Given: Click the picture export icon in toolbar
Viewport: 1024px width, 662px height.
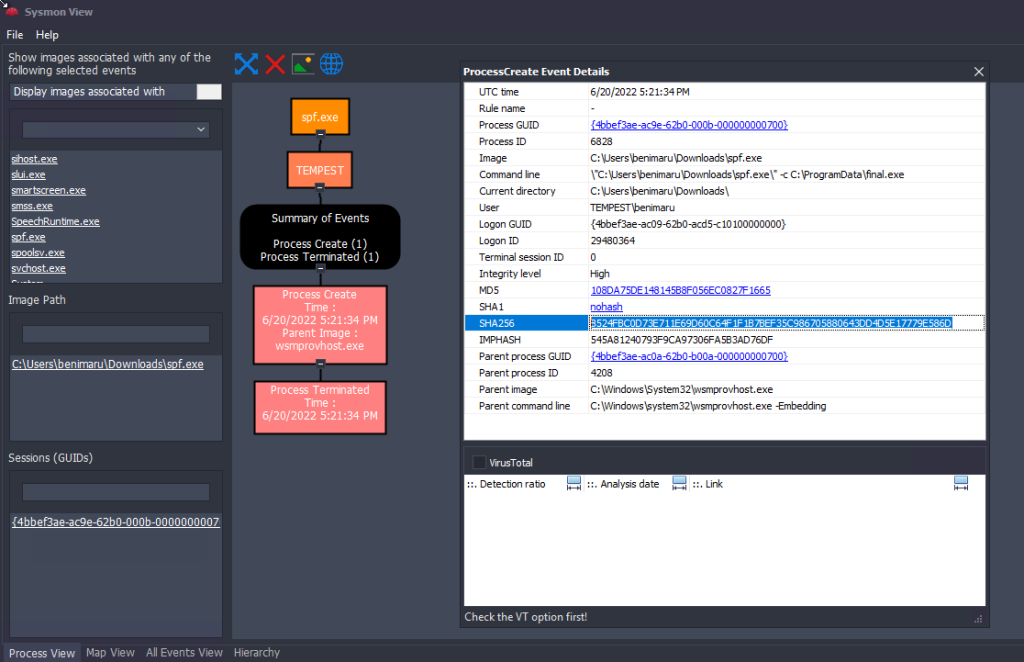Looking at the screenshot, I should point(303,64).
